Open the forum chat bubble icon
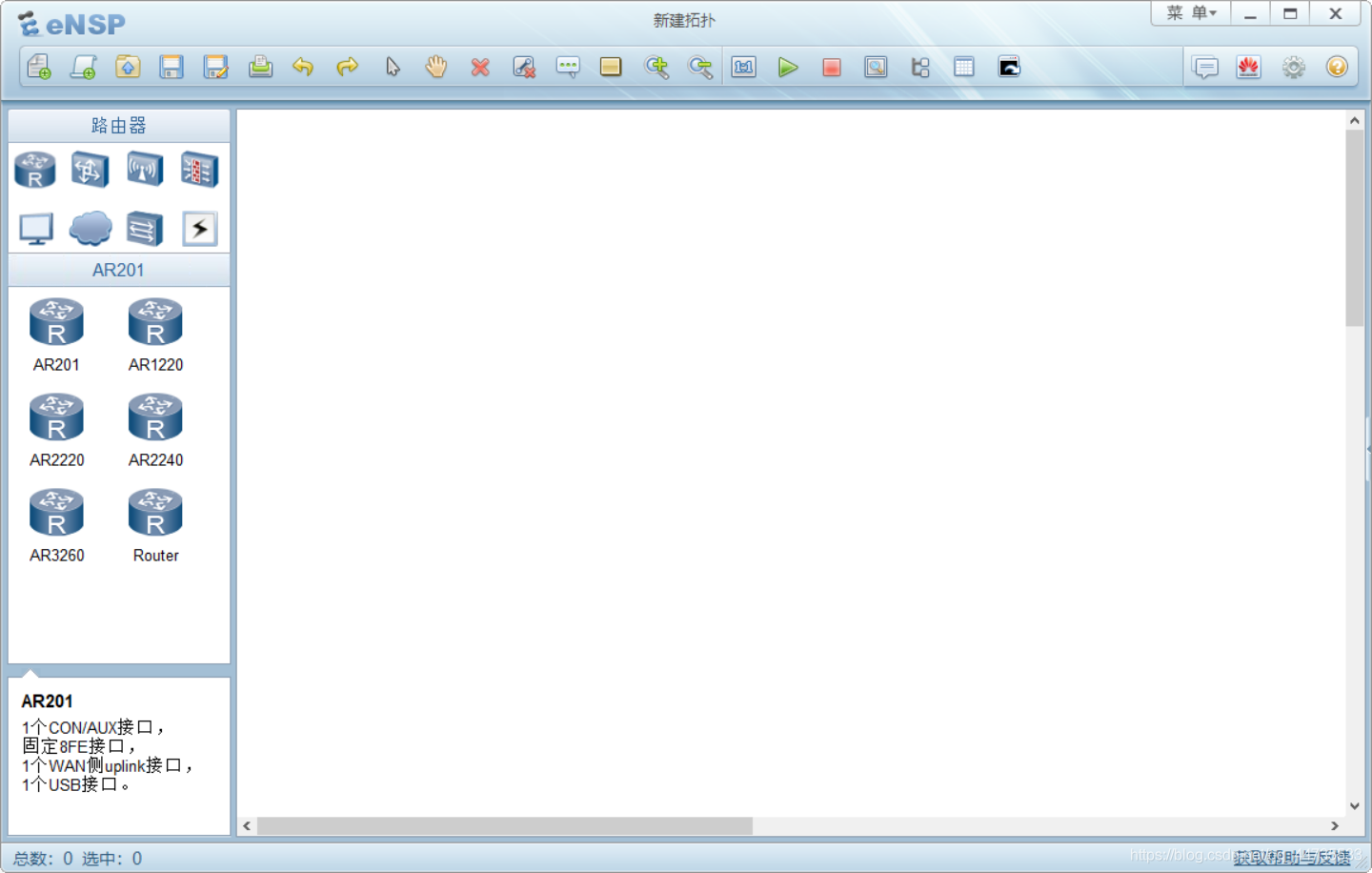Viewport: 1372px width, 873px height. pyautogui.click(x=1205, y=67)
